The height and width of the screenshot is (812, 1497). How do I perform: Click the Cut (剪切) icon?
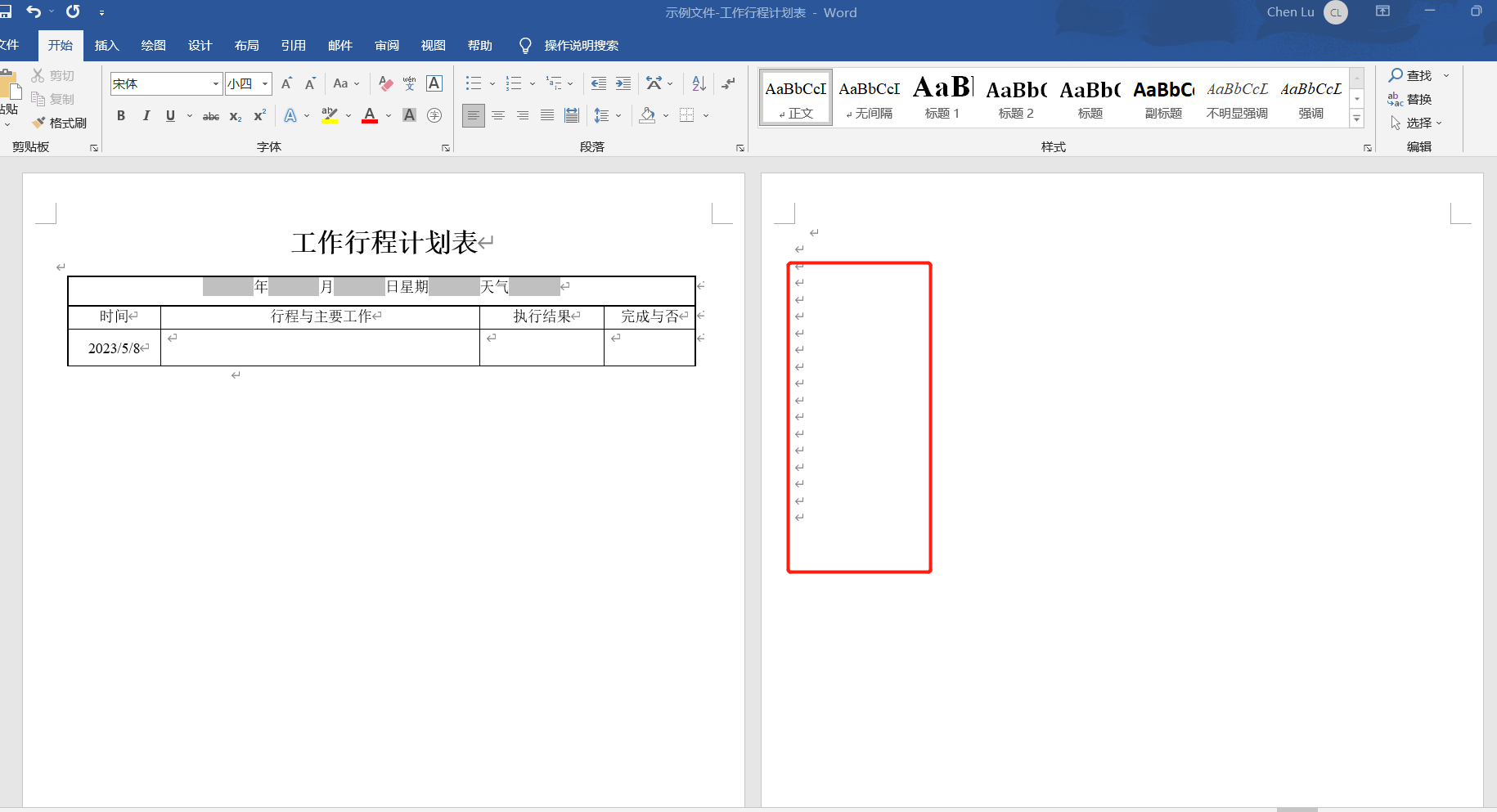38,74
